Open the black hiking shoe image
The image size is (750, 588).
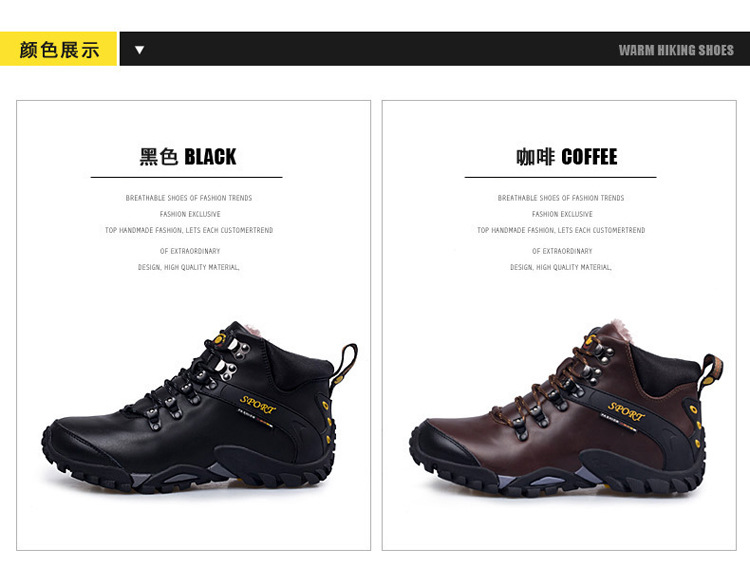(x=199, y=407)
